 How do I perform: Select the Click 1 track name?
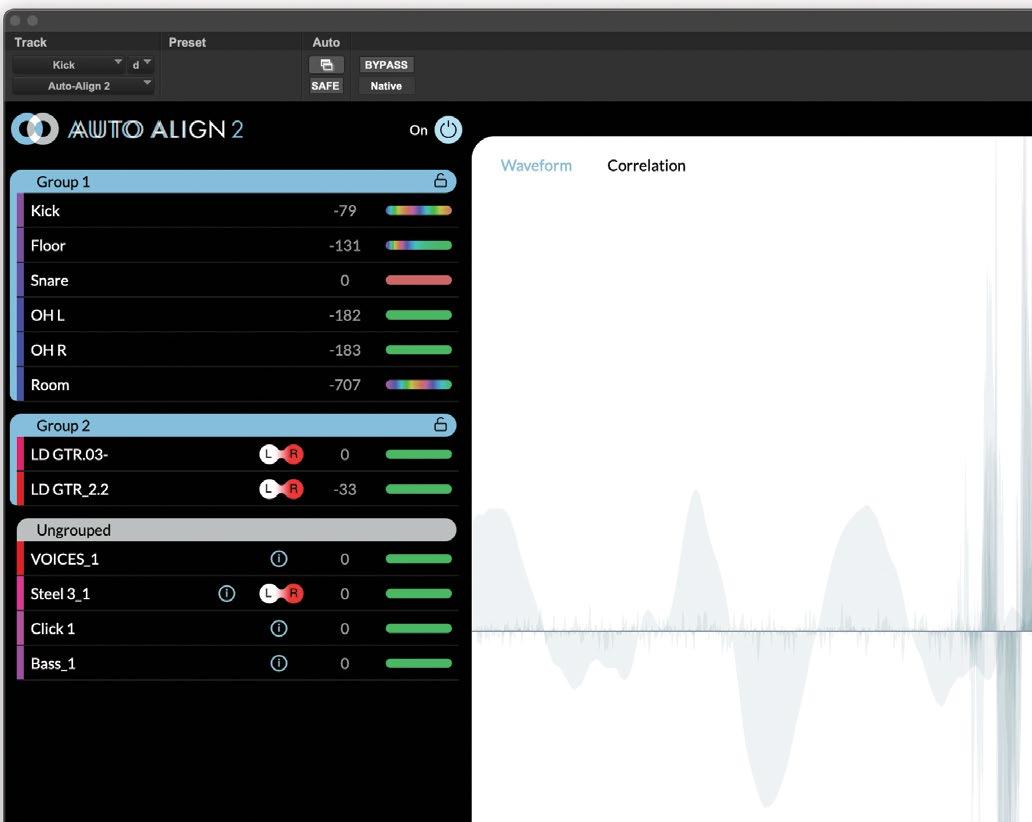(x=53, y=629)
